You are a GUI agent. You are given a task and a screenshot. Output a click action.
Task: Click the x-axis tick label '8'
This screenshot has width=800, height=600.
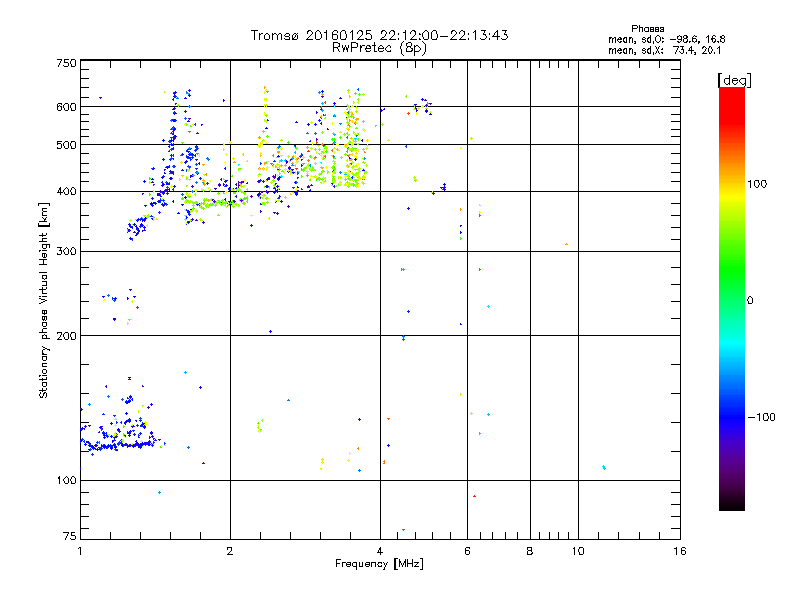tap(530, 551)
